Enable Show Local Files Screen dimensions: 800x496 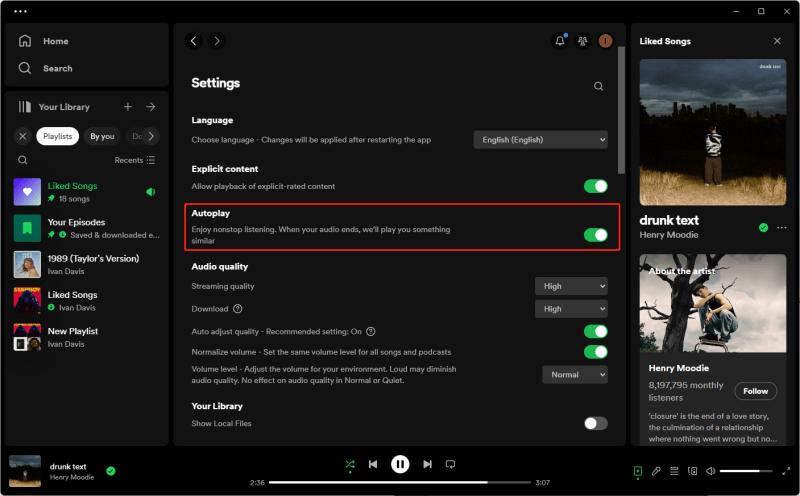coord(595,424)
